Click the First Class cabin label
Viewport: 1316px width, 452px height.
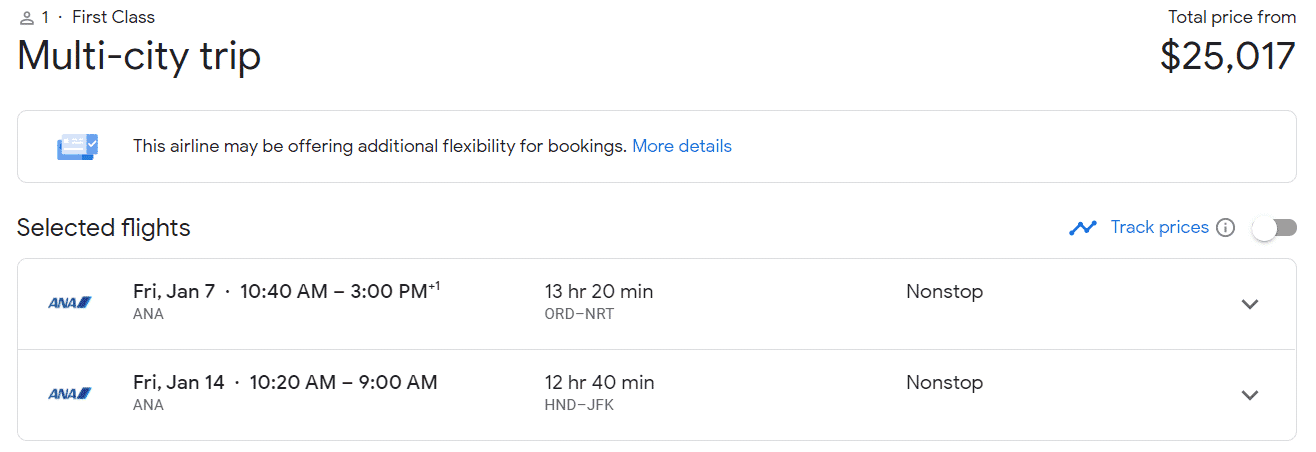coord(113,17)
